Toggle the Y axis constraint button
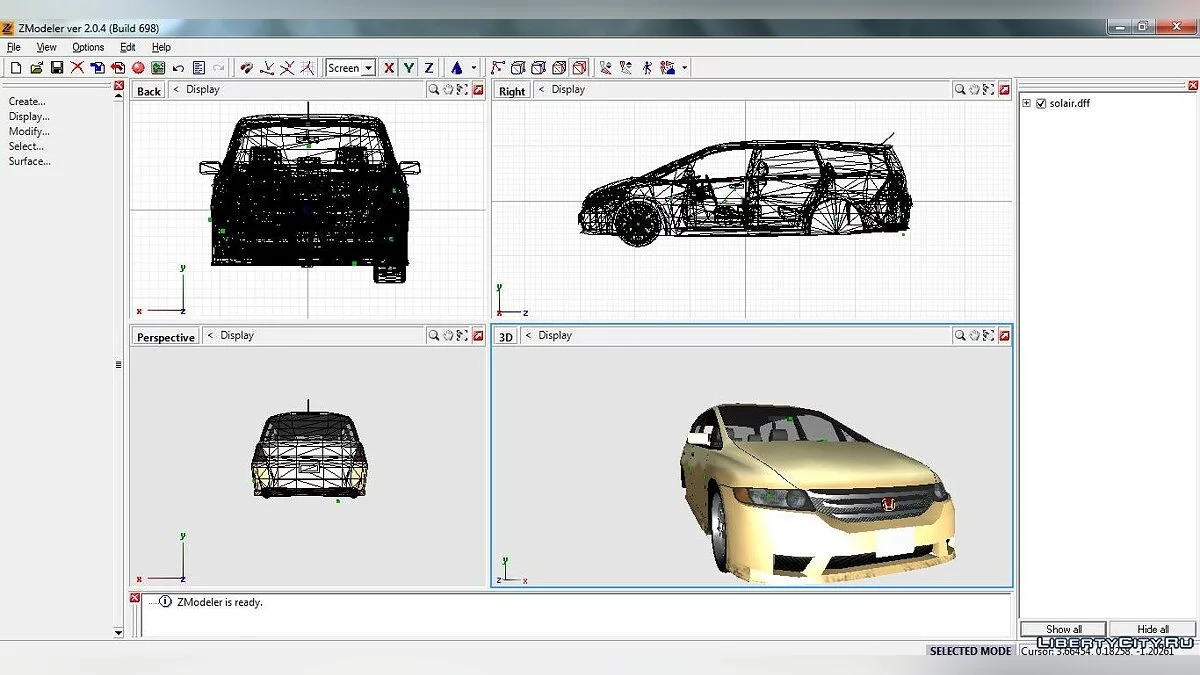 [409, 68]
